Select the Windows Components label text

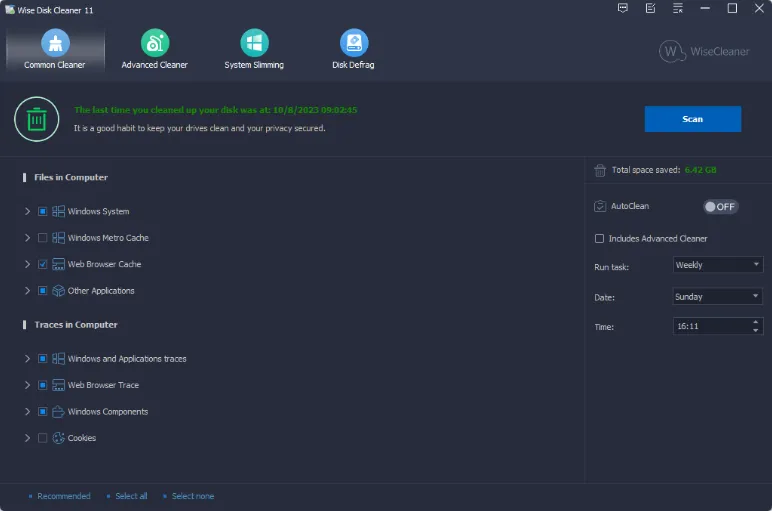108,412
